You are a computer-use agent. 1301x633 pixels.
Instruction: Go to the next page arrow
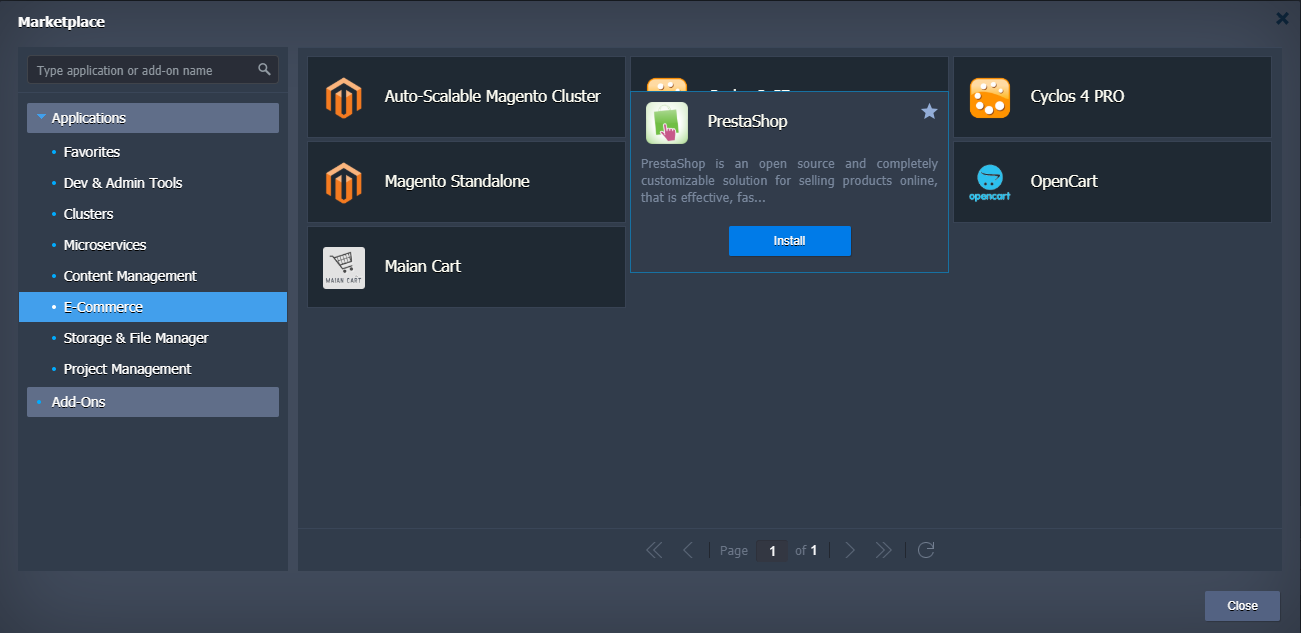click(x=850, y=550)
